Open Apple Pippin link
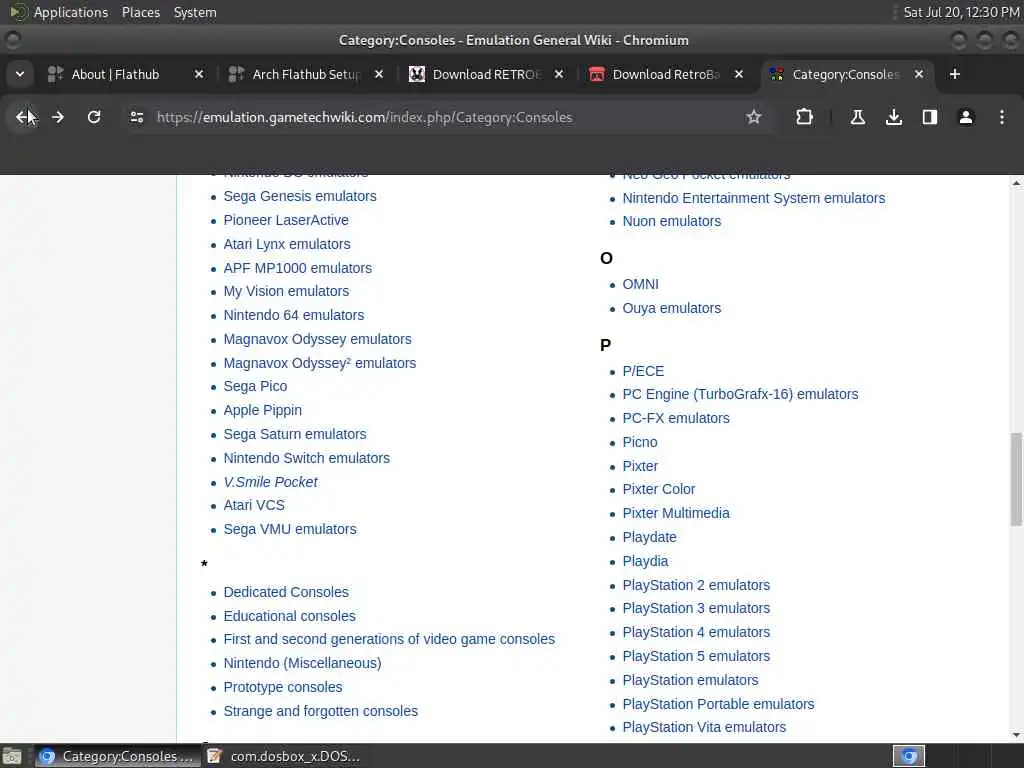The image size is (1024, 768). [x=263, y=411]
